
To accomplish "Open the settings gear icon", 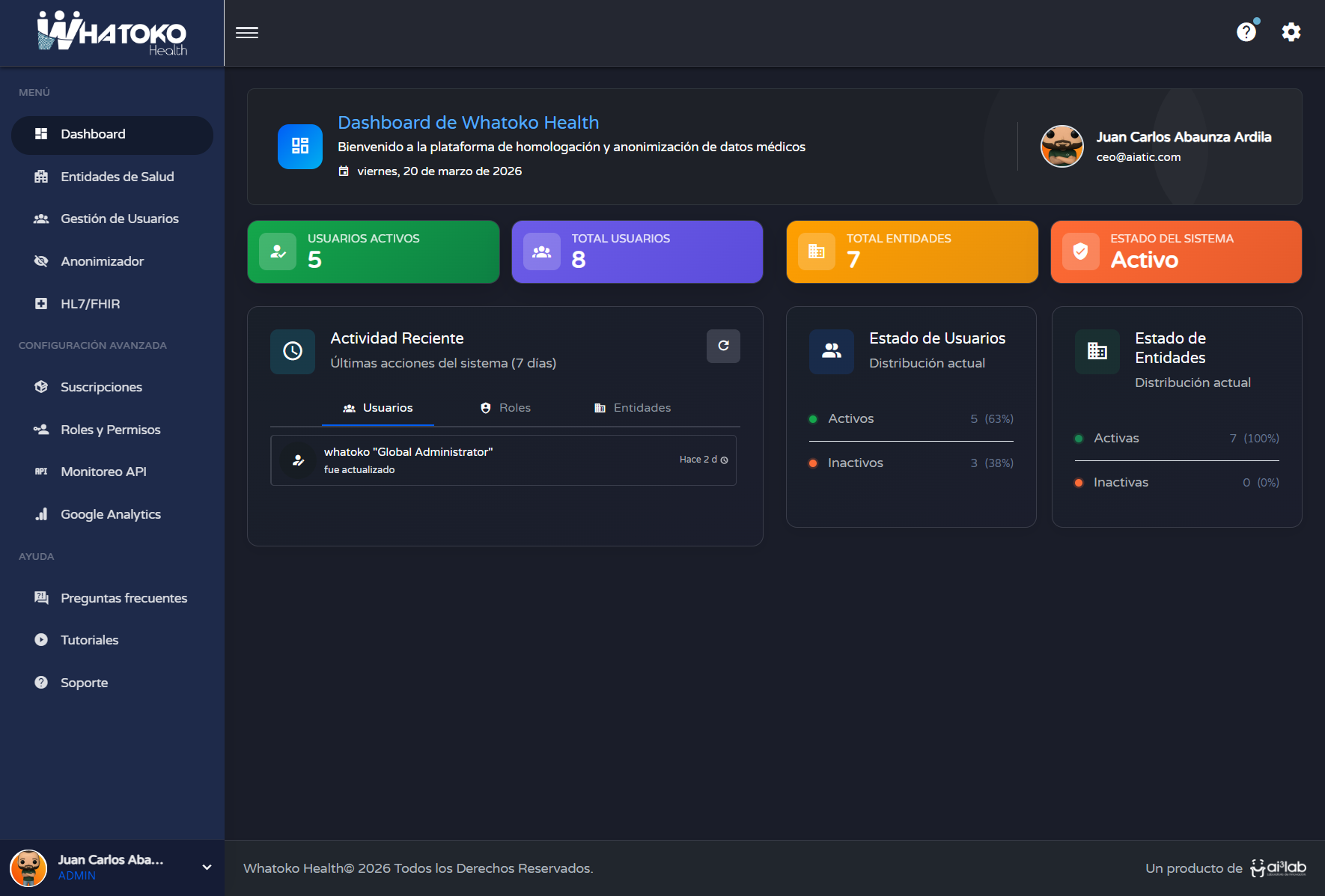I will point(1291,32).
